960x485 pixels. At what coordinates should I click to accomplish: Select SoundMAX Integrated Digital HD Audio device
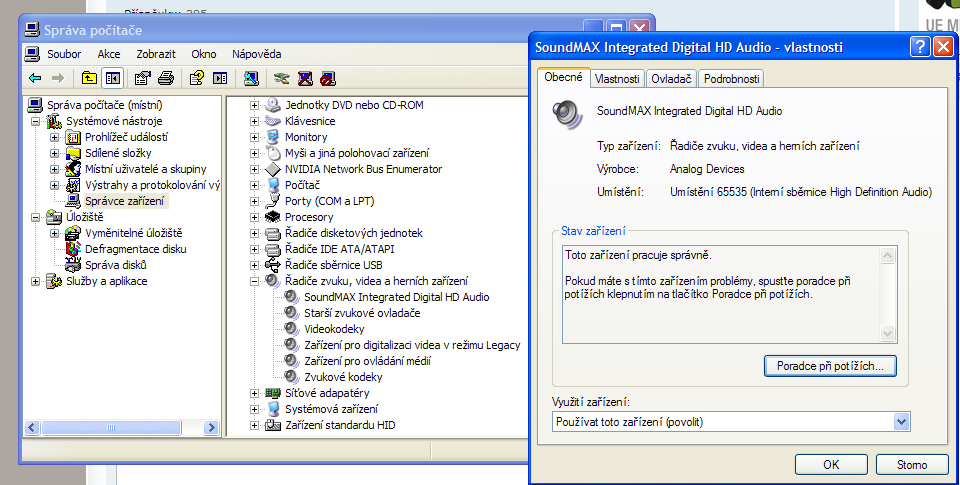tap(397, 297)
